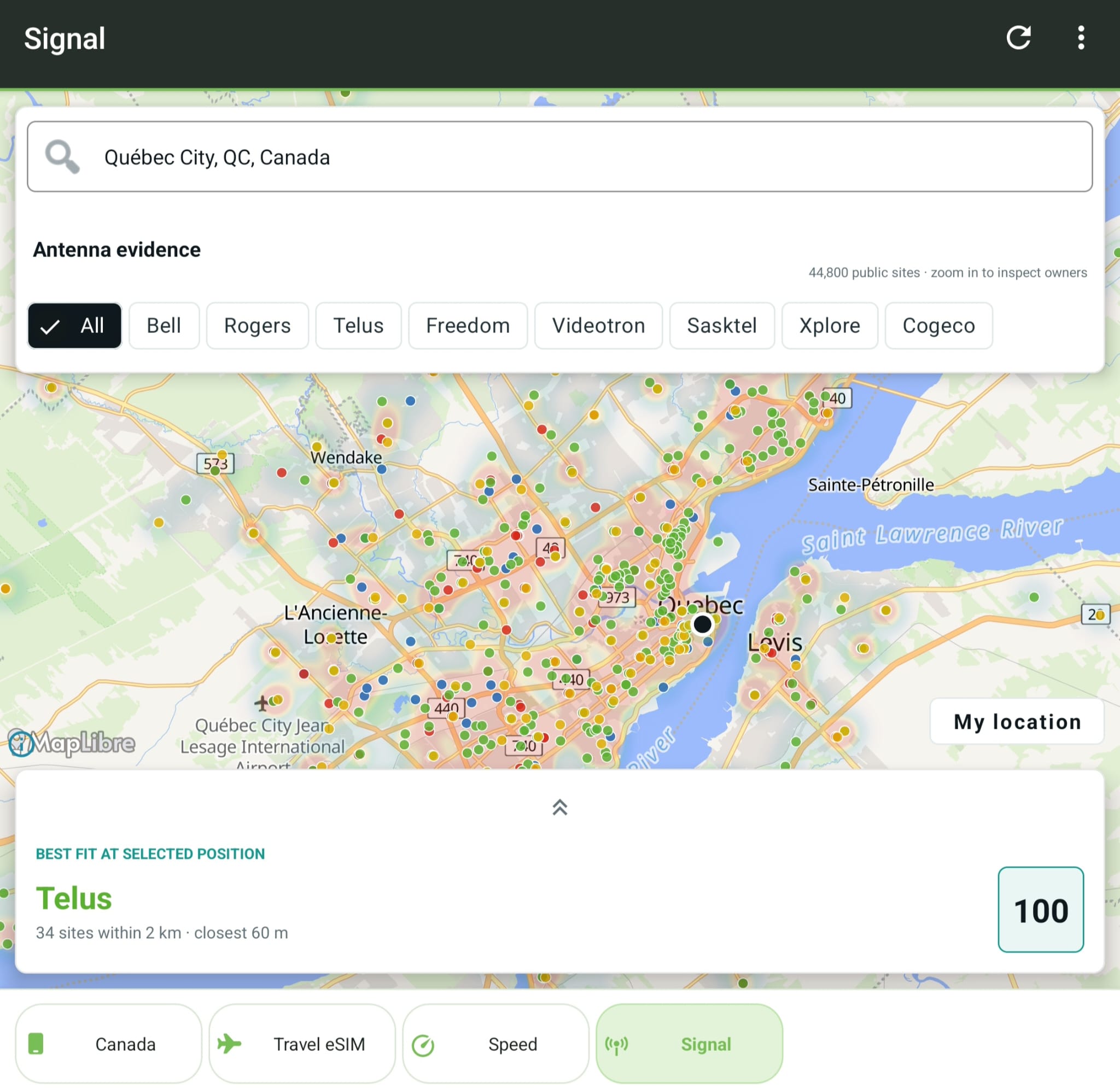Select the Signal tab
The image size is (1120, 1088).
tap(689, 1043)
